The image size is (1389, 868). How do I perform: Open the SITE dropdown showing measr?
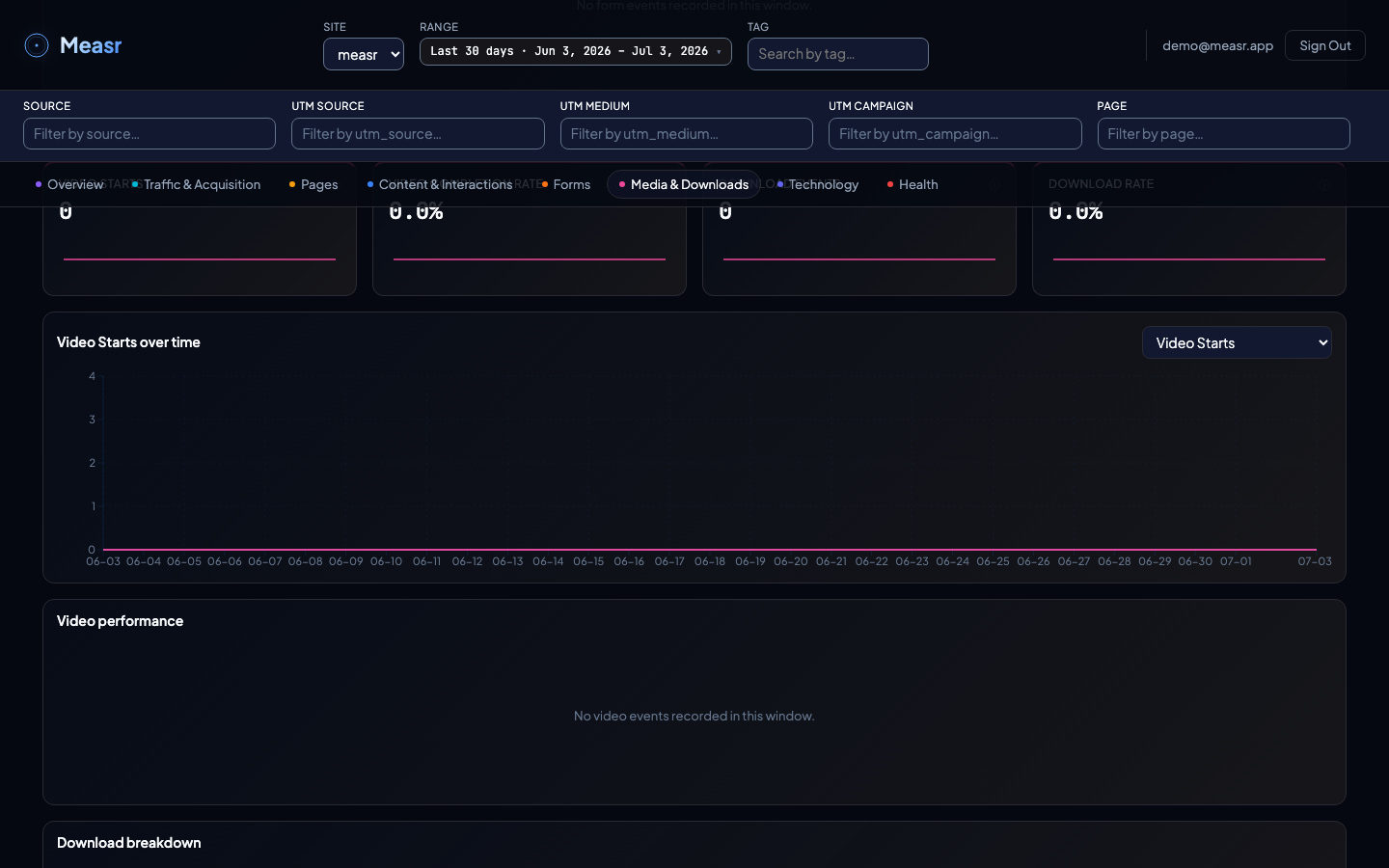pyautogui.click(x=364, y=54)
